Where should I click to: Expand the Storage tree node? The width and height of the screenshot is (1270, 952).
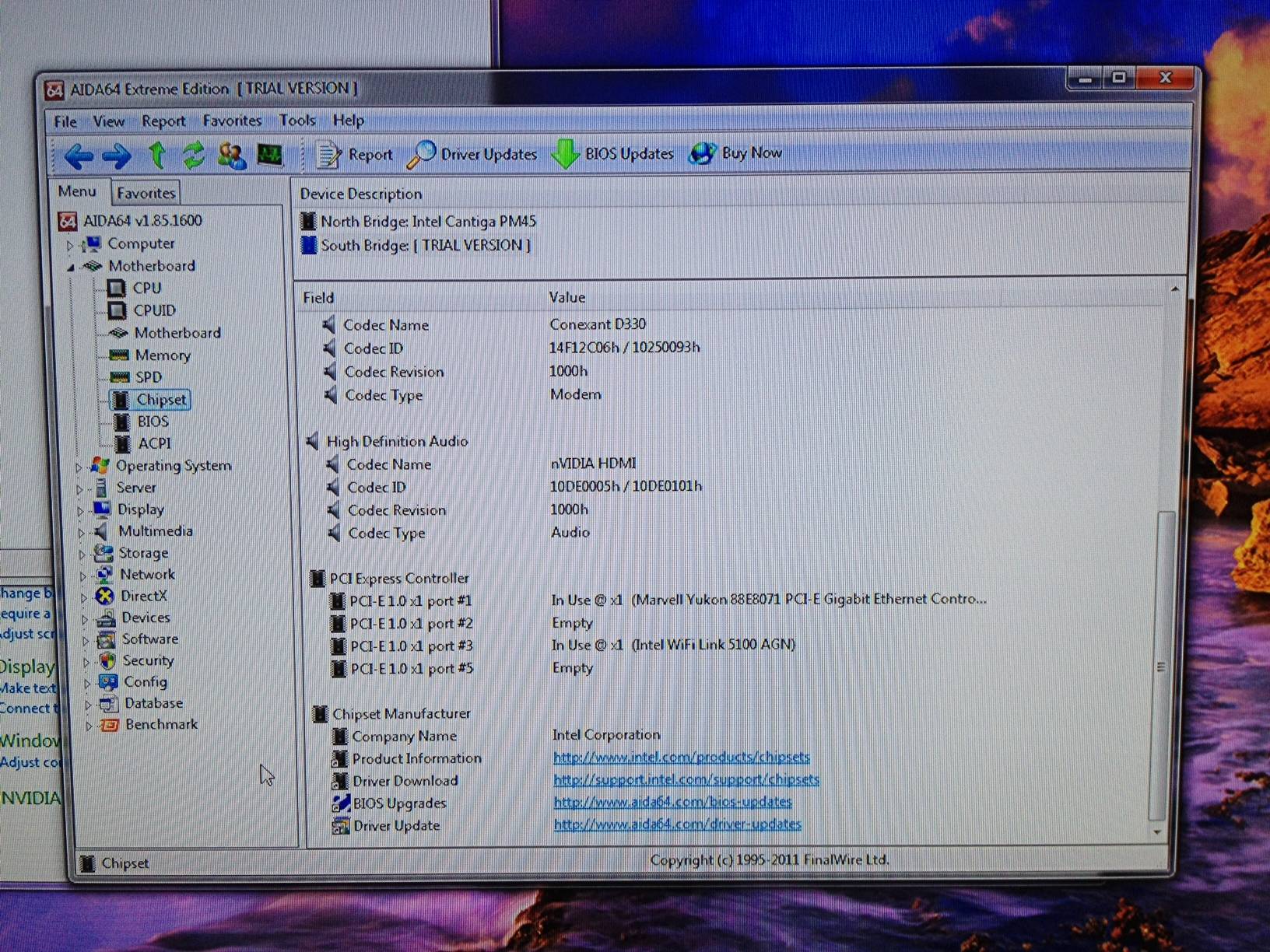coord(82,555)
